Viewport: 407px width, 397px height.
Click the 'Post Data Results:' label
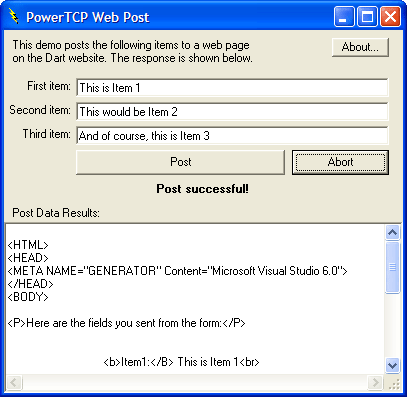click(x=56, y=213)
